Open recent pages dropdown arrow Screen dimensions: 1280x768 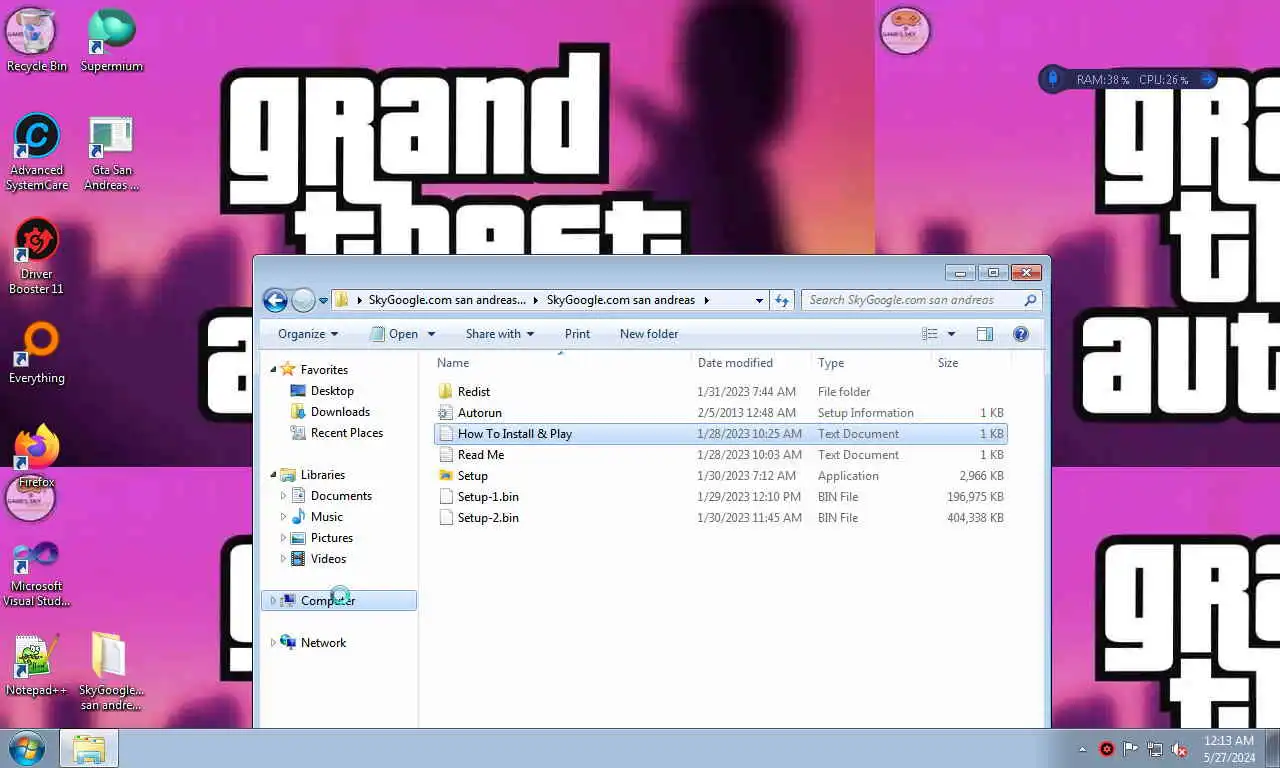[323, 300]
